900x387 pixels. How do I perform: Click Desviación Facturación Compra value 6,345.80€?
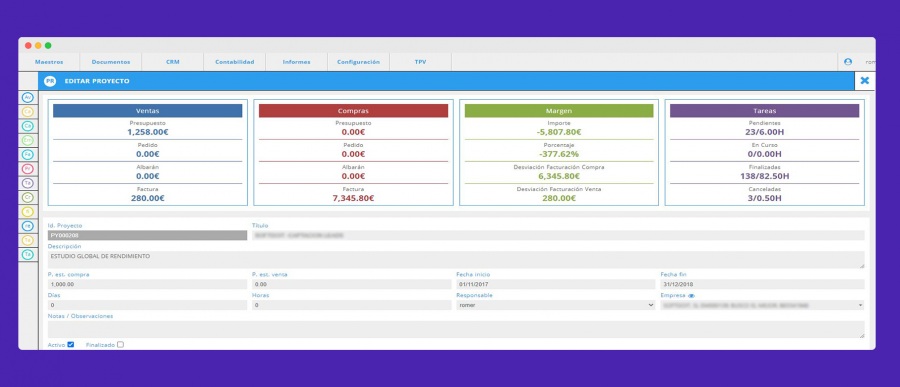pyautogui.click(x=559, y=176)
